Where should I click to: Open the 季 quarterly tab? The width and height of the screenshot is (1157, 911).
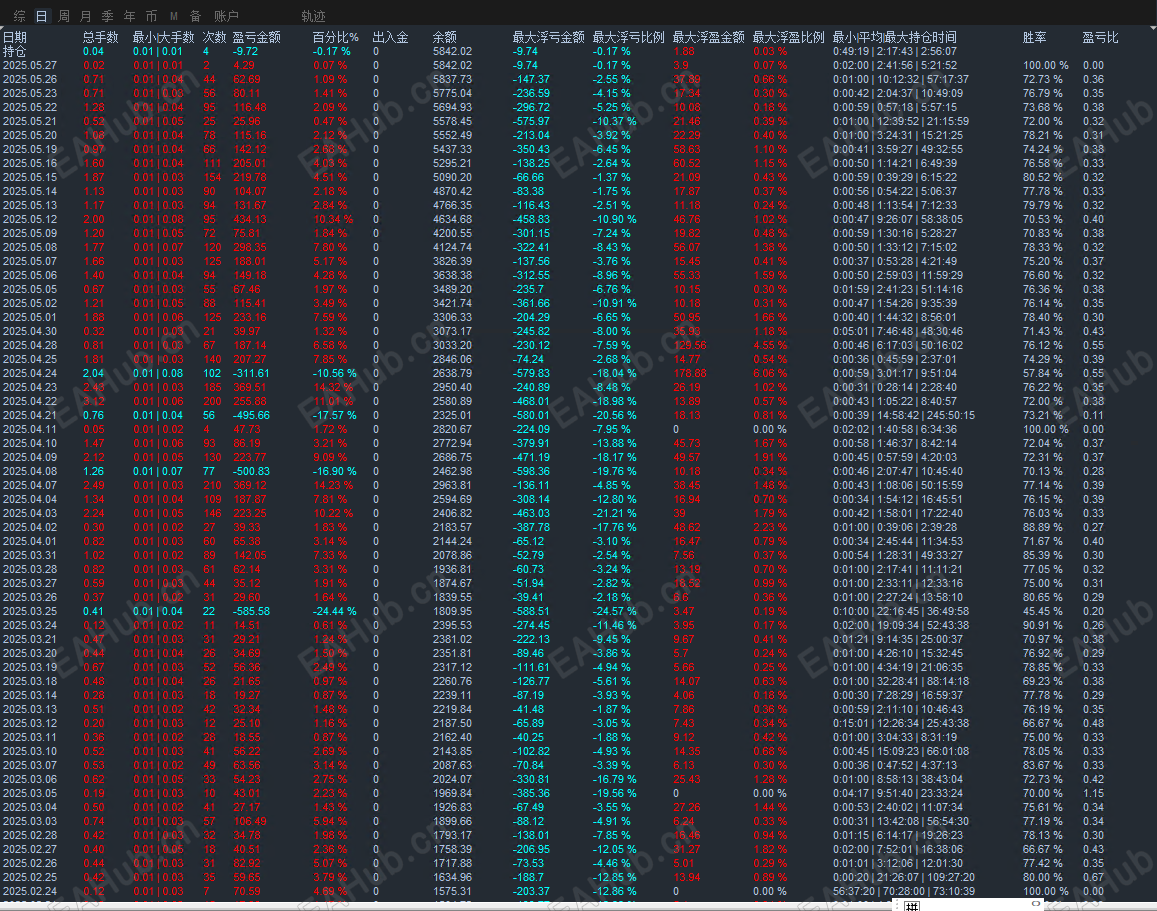tap(108, 15)
